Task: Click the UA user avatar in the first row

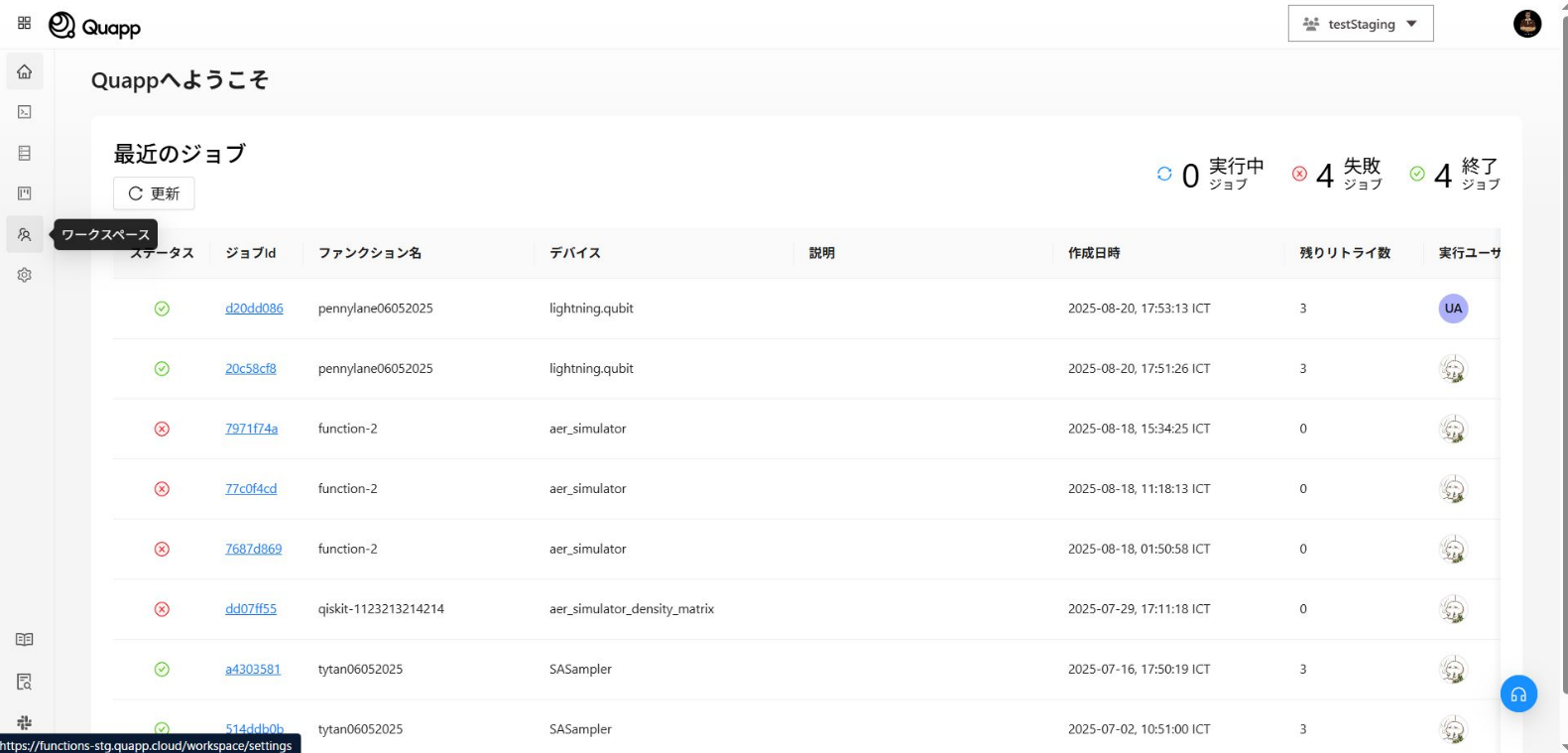Action: click(x=1452, y=309)
